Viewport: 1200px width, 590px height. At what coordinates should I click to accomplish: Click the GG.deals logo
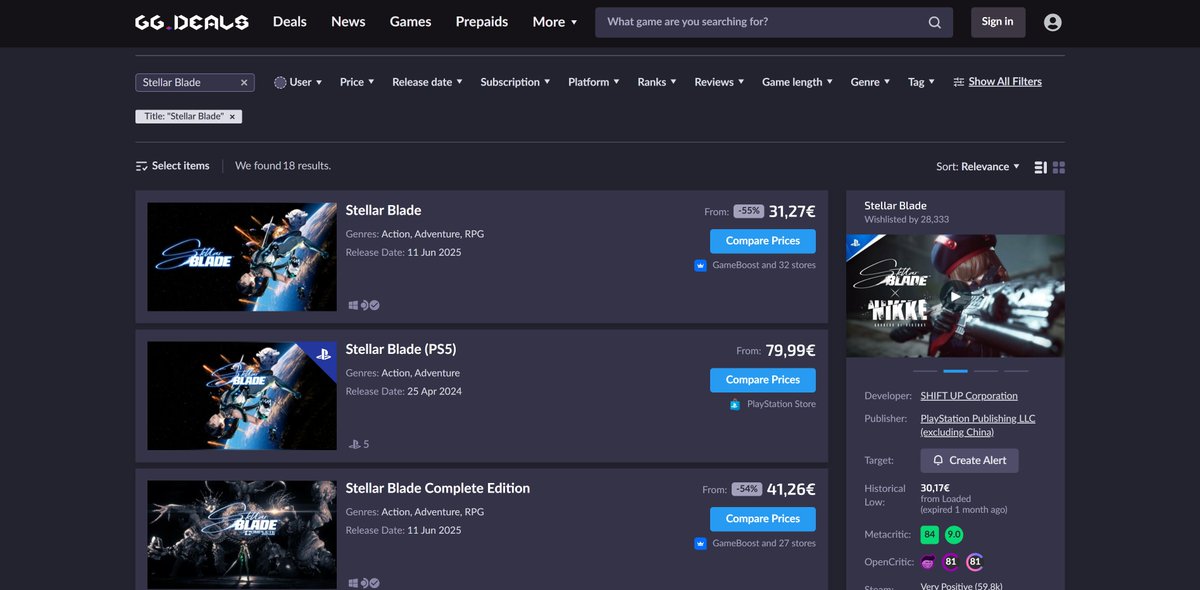coord(192,22)
